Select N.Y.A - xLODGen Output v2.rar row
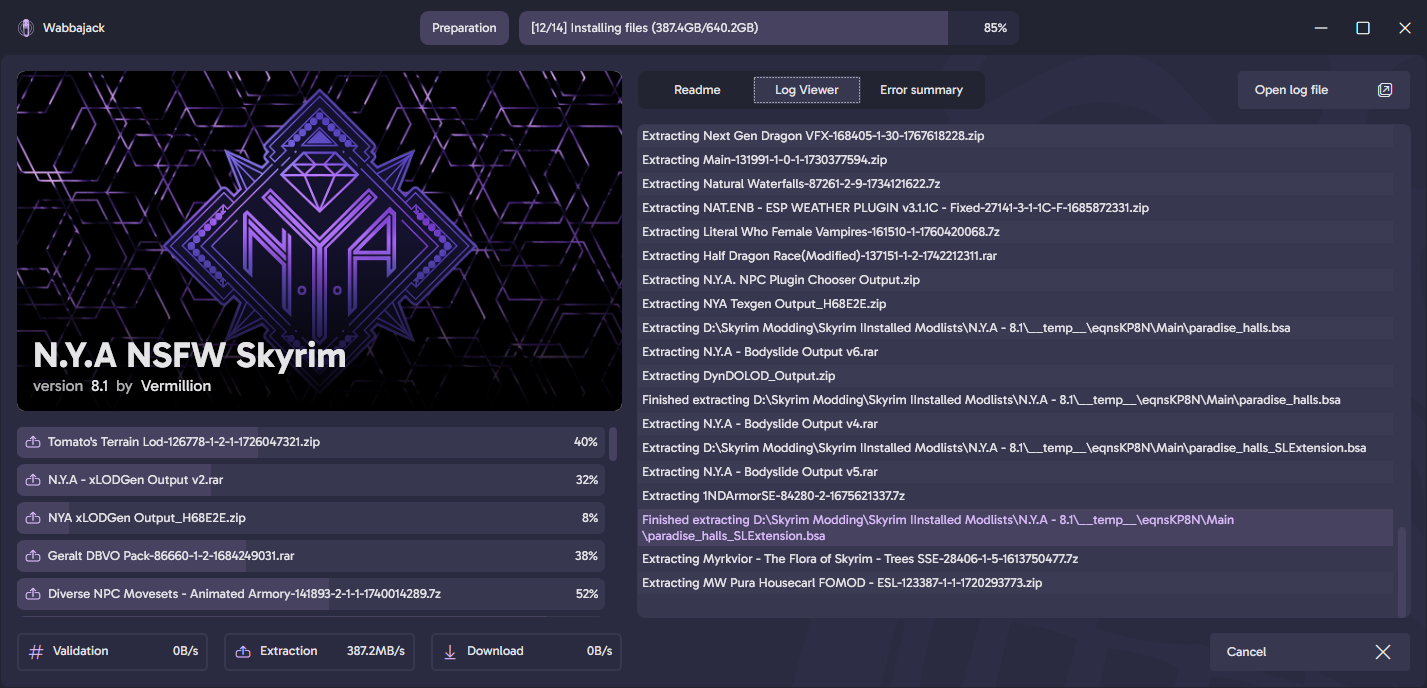This screenshot has height=688, width=1427. (x=311, y=480)
